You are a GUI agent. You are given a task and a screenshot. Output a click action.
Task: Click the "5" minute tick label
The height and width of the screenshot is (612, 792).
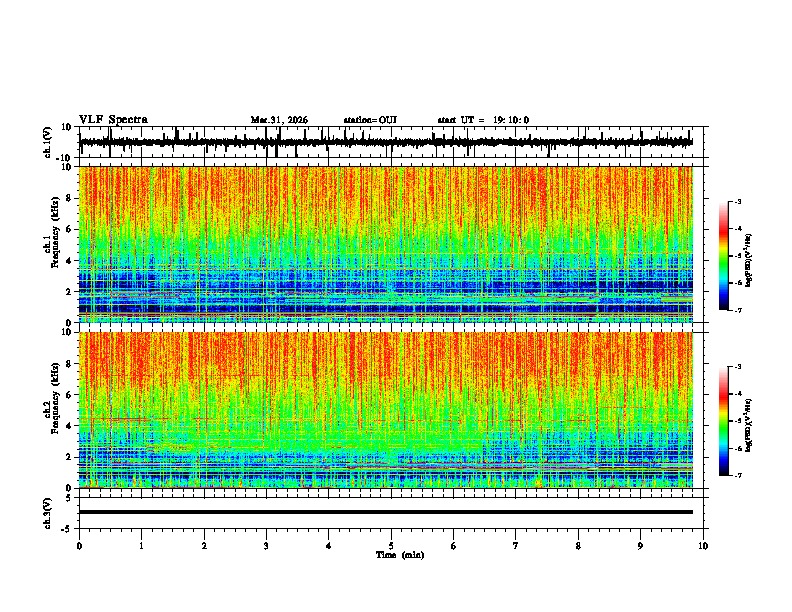[x=391, y=546]
